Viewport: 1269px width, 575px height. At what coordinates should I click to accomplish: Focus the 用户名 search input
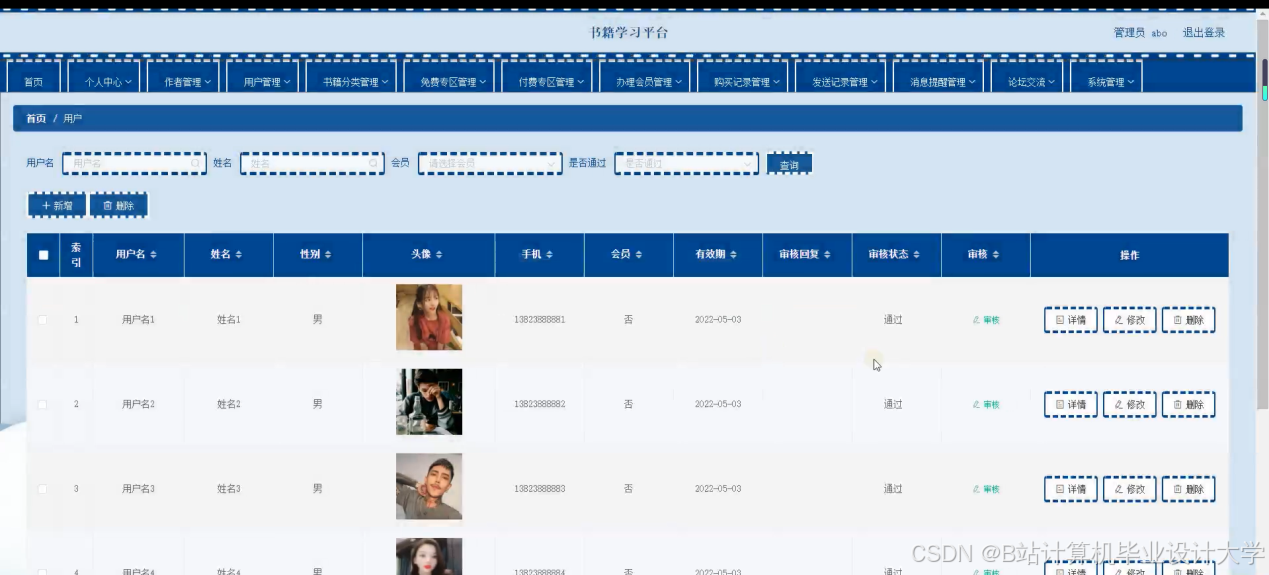pyautogui.click(x=134, y=163)
